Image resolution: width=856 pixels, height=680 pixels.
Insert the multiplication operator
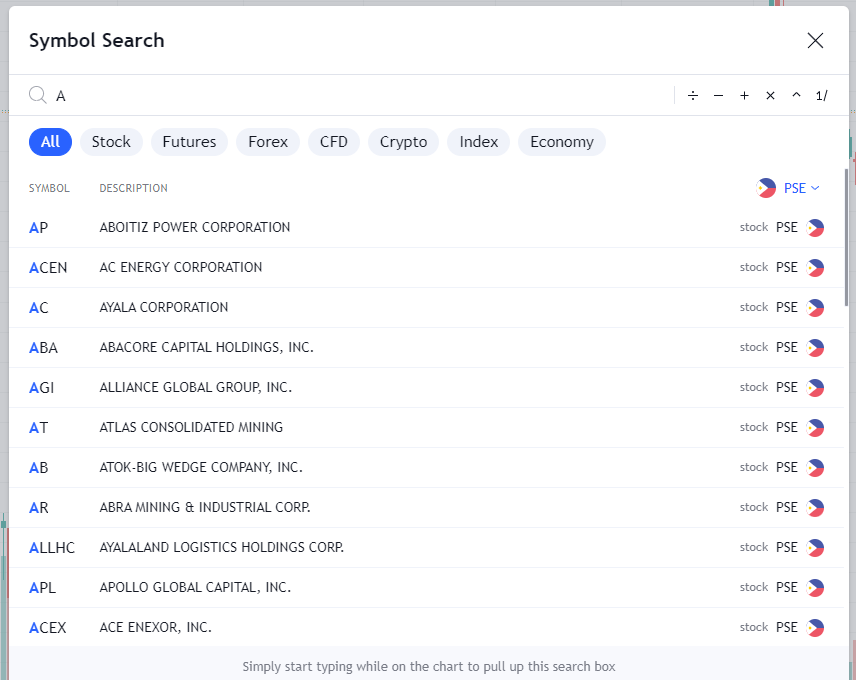[770, 96]
